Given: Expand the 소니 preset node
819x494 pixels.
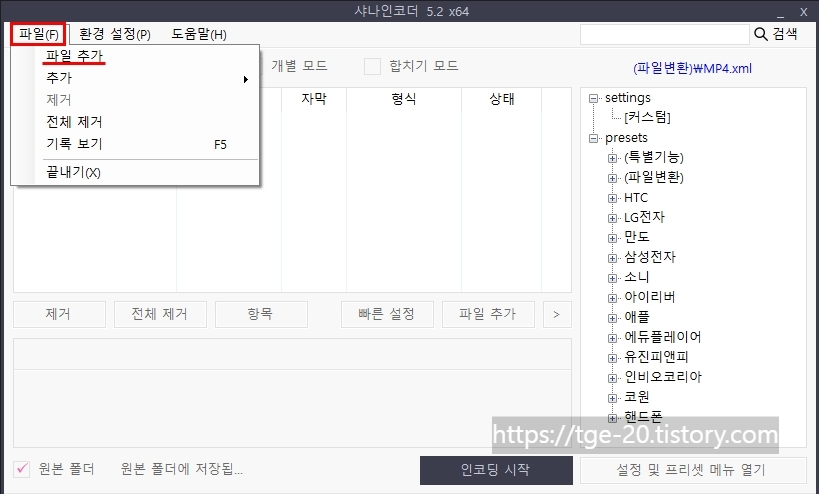Looking at the screenshot, I should click(x=612, y=278).
